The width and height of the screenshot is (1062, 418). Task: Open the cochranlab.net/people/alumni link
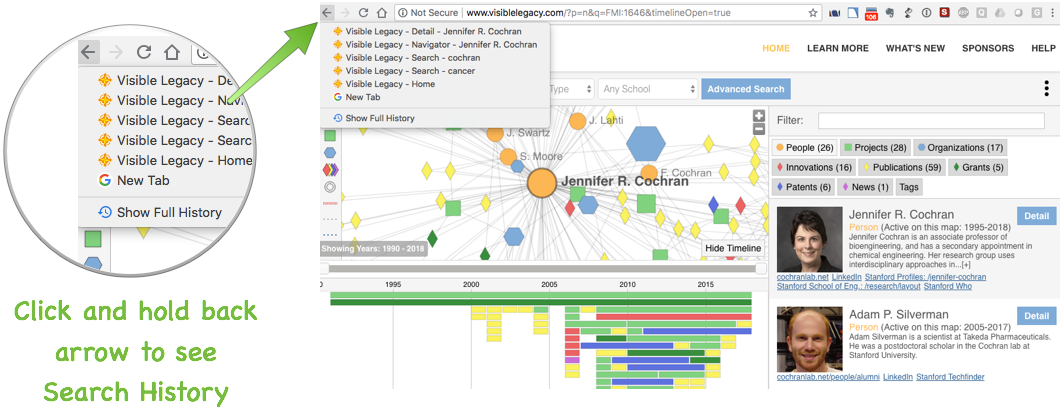828,377
